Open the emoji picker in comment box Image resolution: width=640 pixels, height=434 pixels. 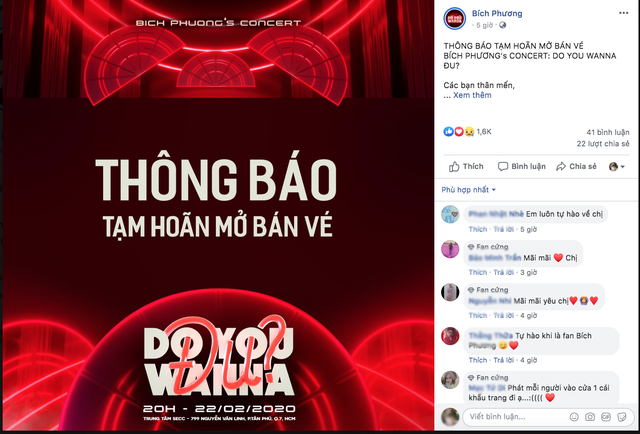[x=574, y=417]
